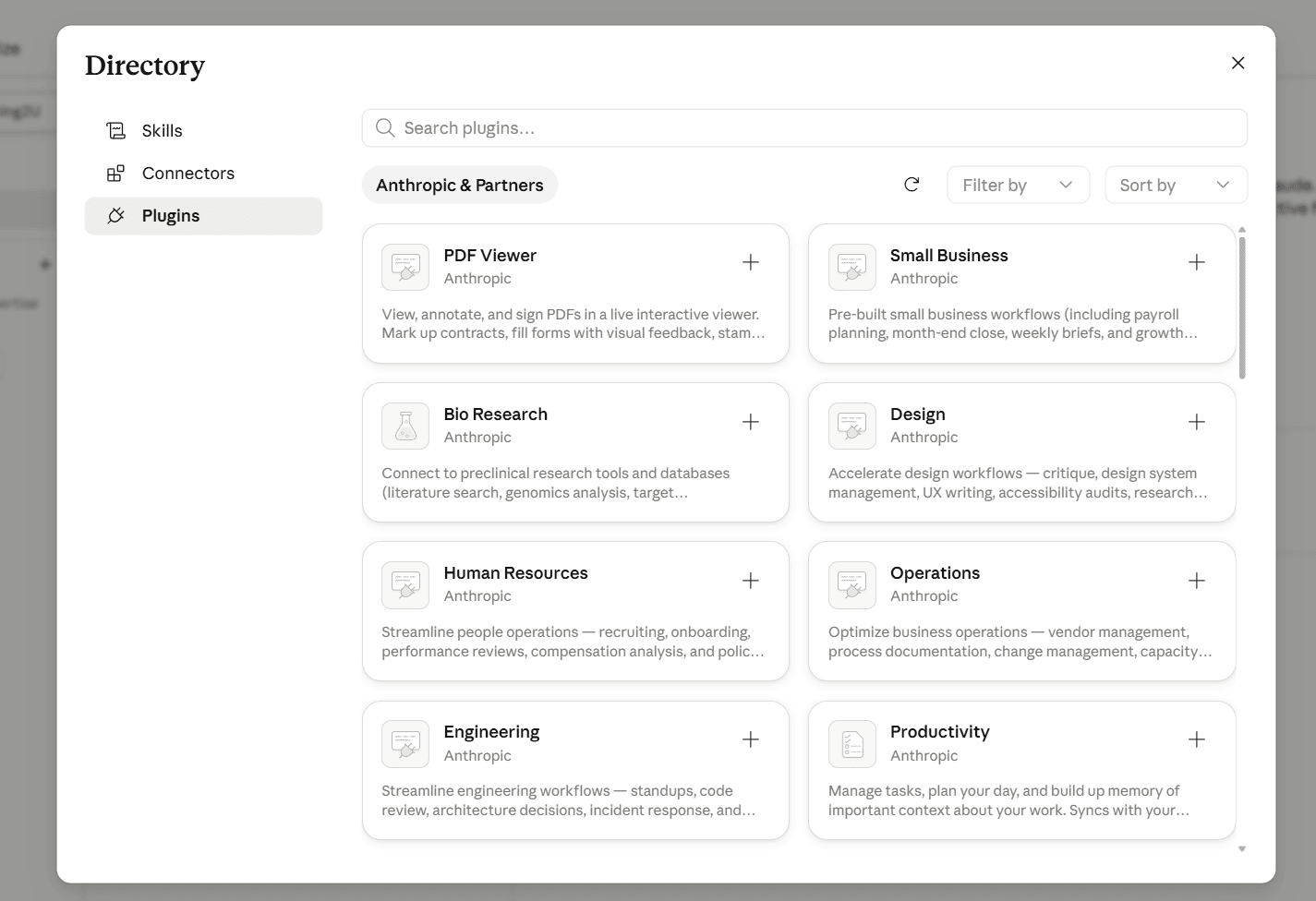1316x901 pixels.
Task: Click the Directory heading
Action: pyautogui.click(x=145, y=66)
